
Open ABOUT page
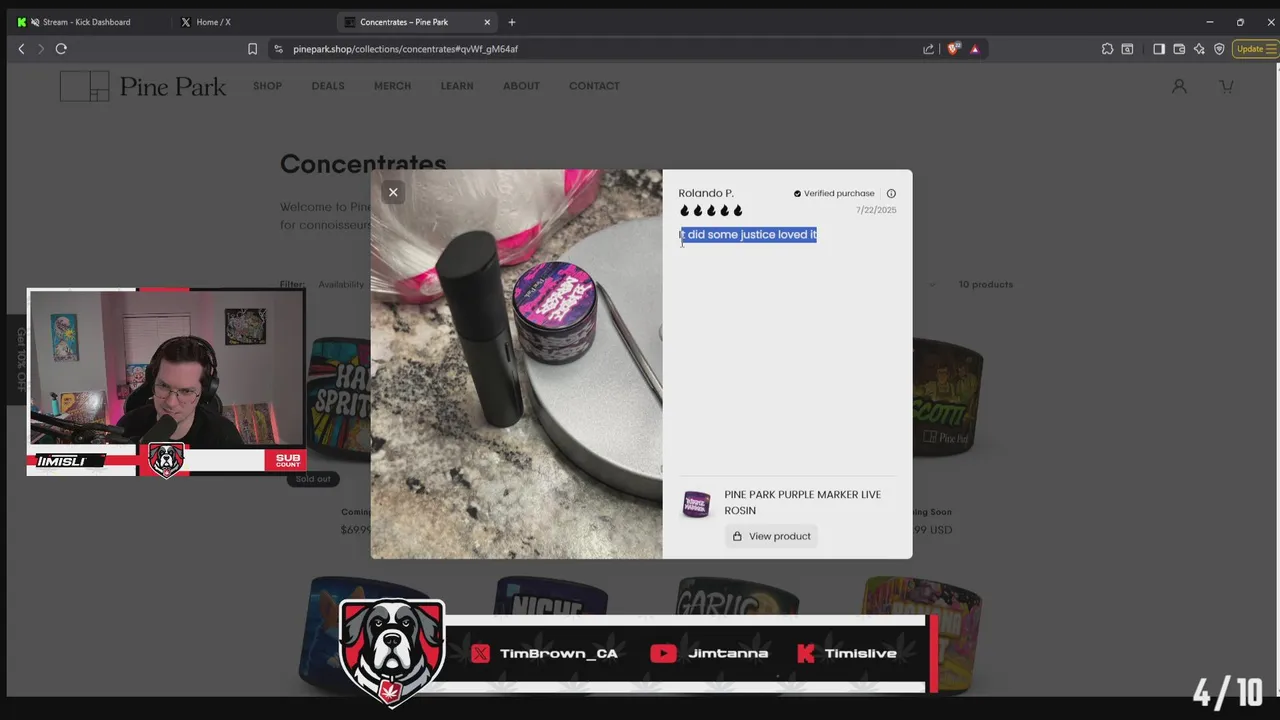pyautogui.click(x=521, y=86)
